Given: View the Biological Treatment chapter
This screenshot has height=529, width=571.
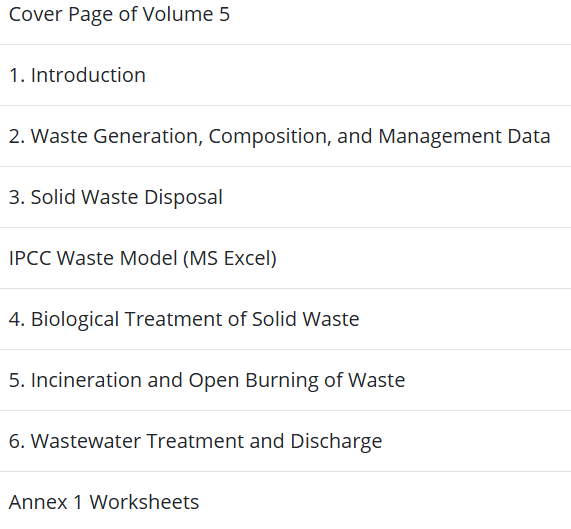Looking at the screenshot, I should coord(184,319).
